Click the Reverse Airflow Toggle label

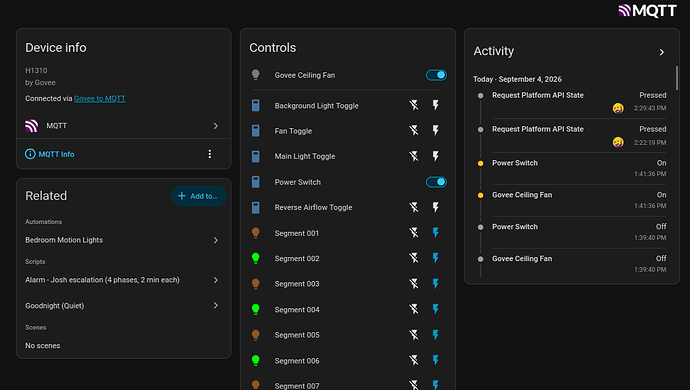tap(313, 207)
